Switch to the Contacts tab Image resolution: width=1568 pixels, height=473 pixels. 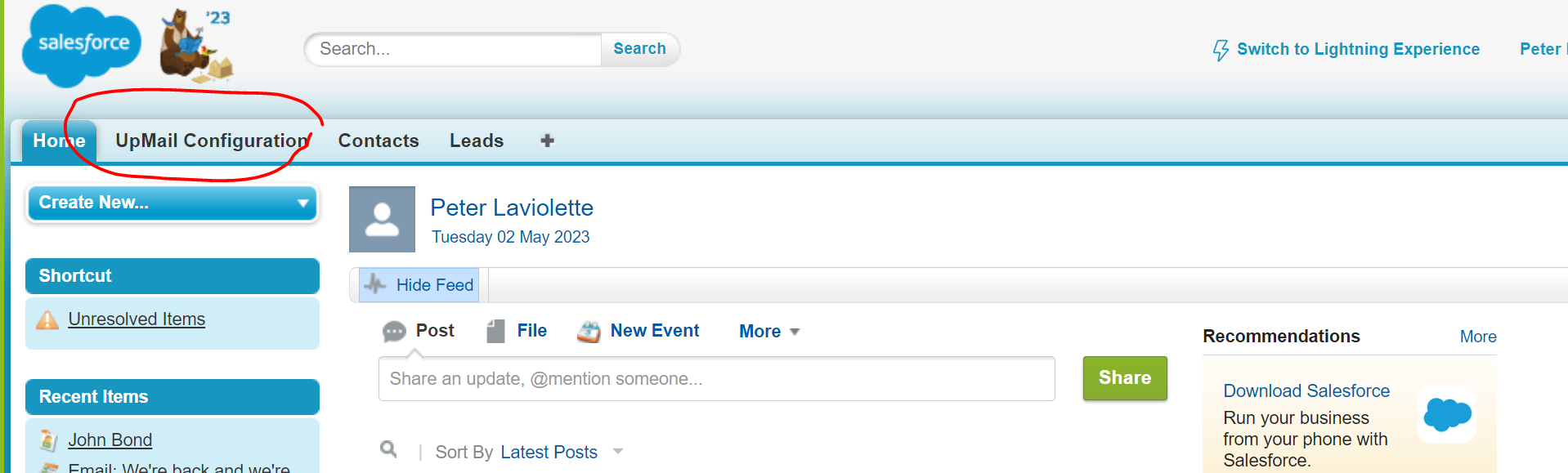379,141
